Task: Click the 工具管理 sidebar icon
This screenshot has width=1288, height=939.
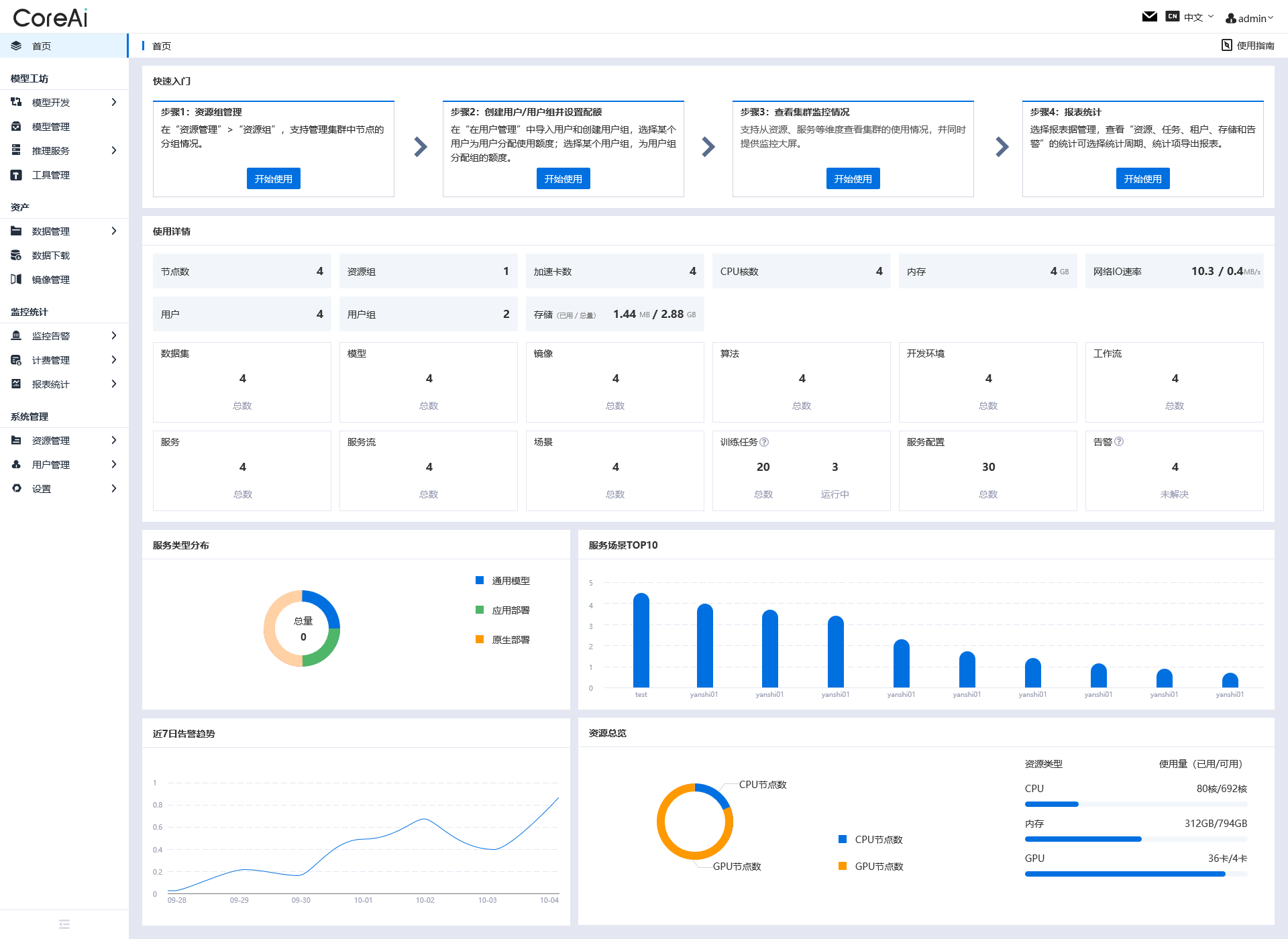Action: pos(16,174)
